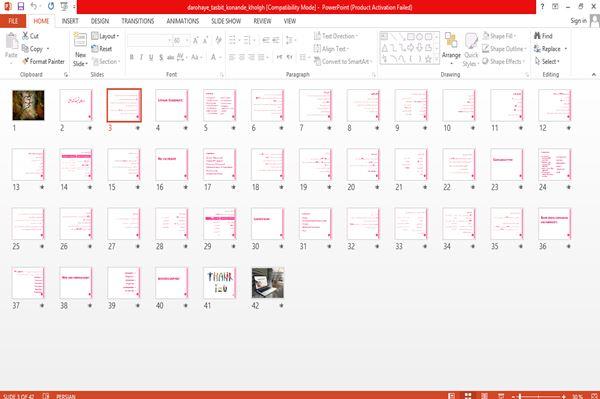The image size is (600, 399).
Task: Select slide 38 thumbnail
Action: [76, 283]
